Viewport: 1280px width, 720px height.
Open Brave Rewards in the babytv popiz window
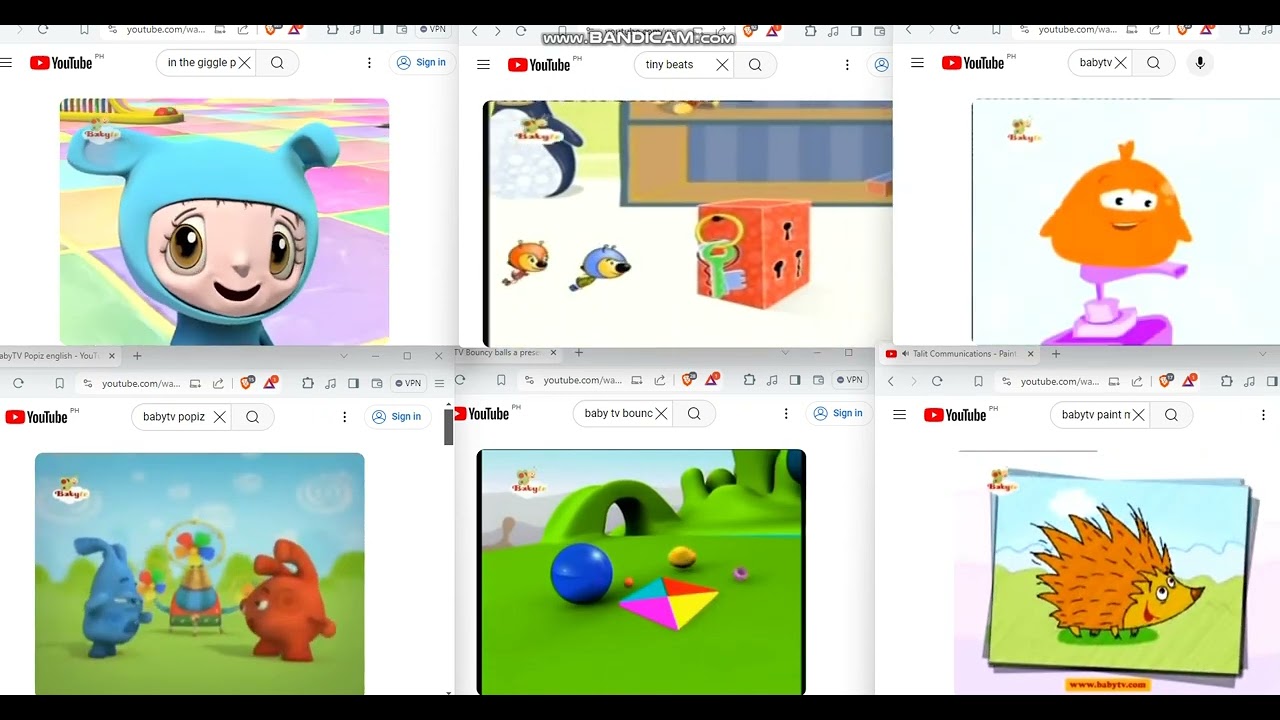[272, 383]
